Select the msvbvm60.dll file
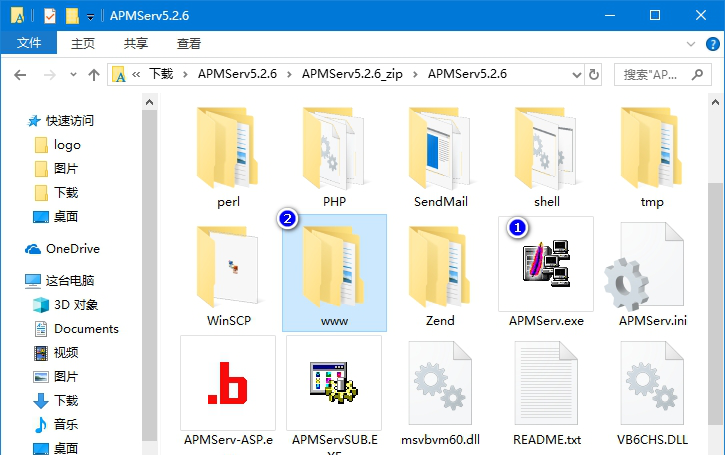Viewport: 725px width, 473px height. (440, 393)
